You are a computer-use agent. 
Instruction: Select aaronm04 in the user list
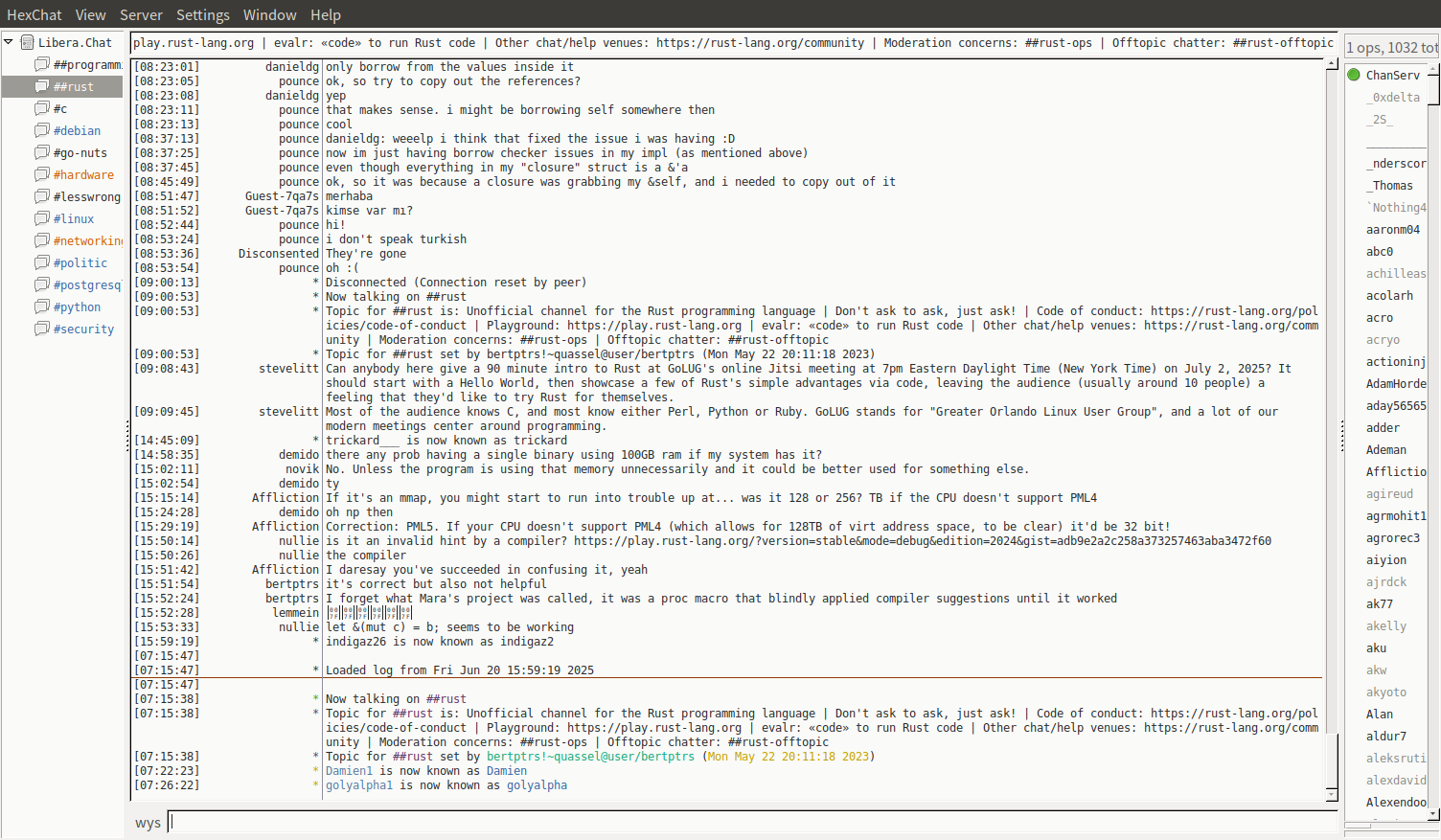1393,229
